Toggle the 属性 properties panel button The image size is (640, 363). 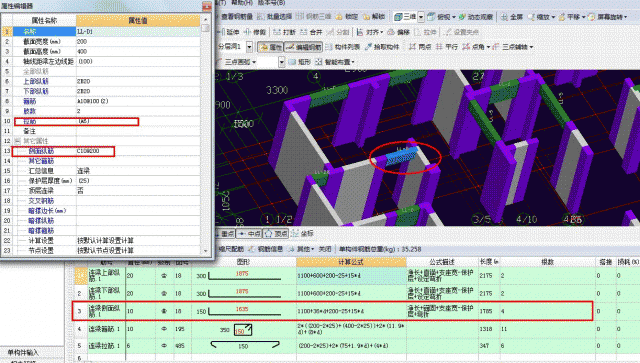tap(271, 47)
